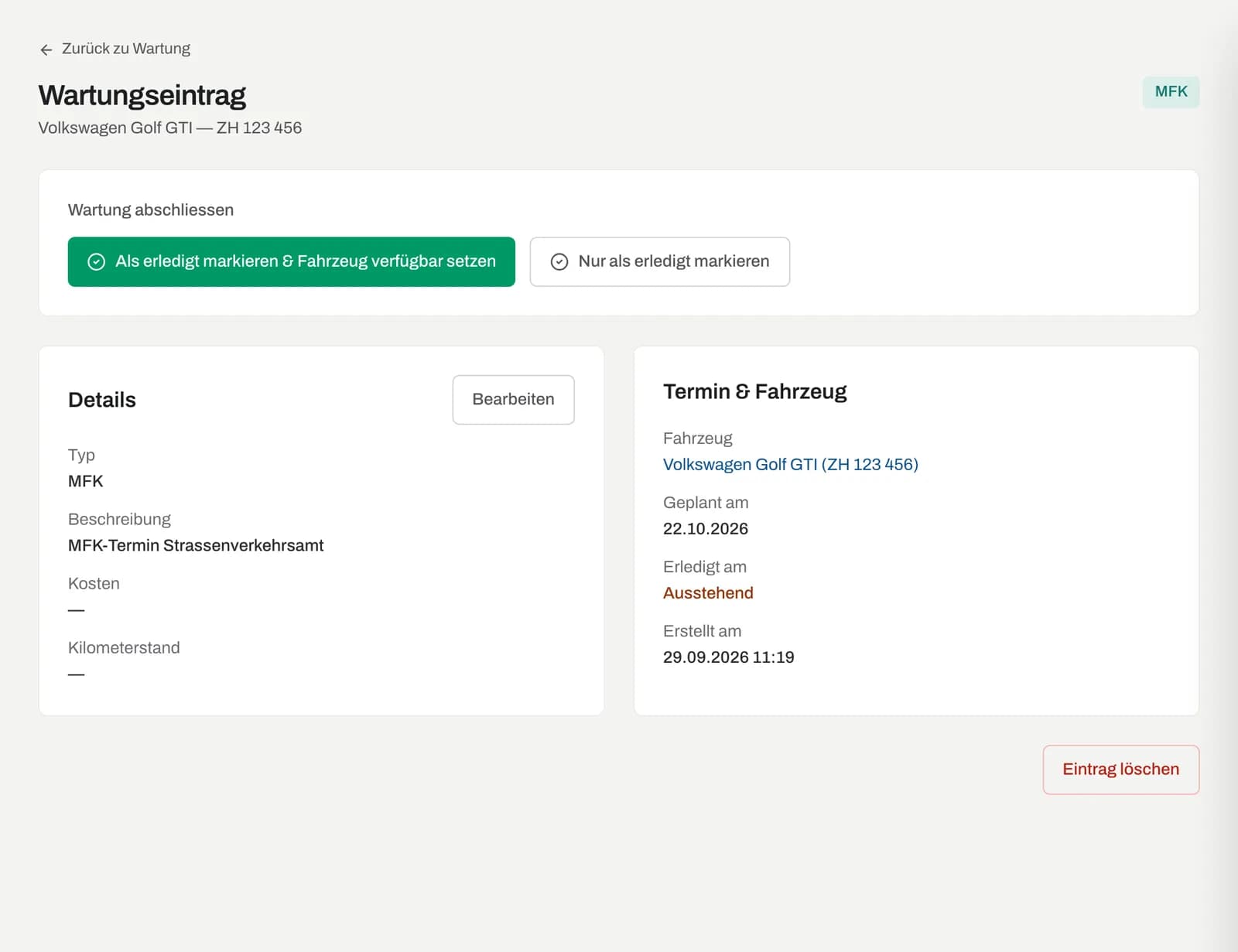The width and height of the screenshot is (1238, 952).
Task: Delete entry with 'Eintrag löschen' button
Action: tap(1120, 769)
